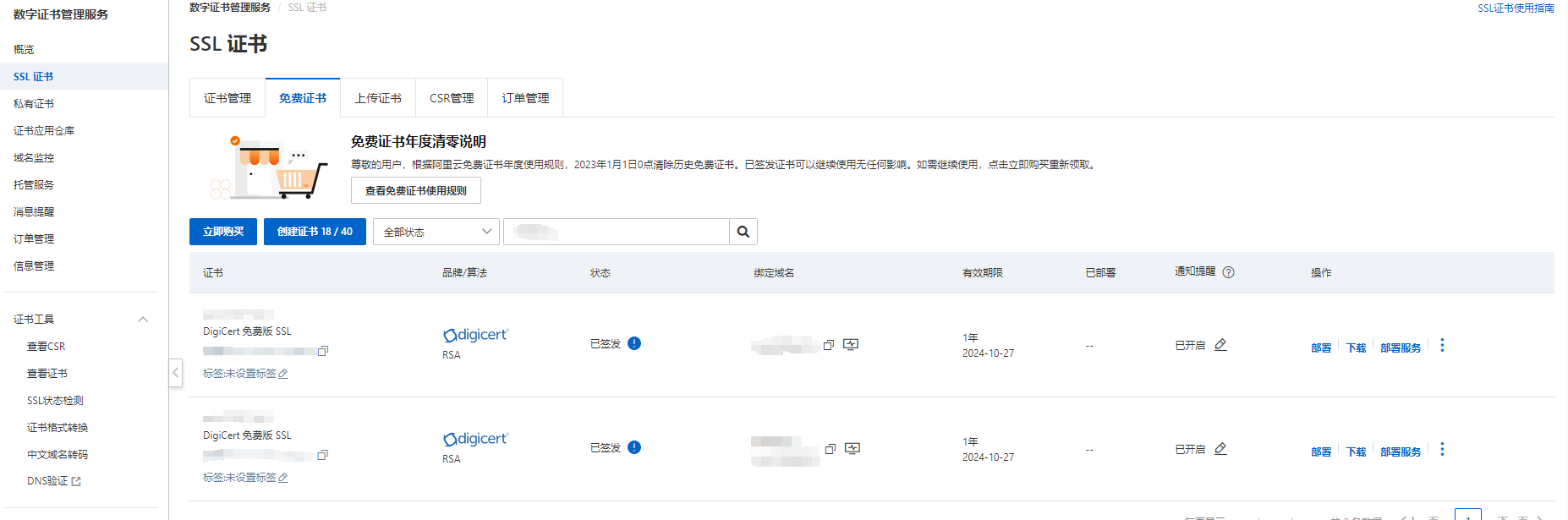Collapse the 证书工具 section chevron

[143, 320]
